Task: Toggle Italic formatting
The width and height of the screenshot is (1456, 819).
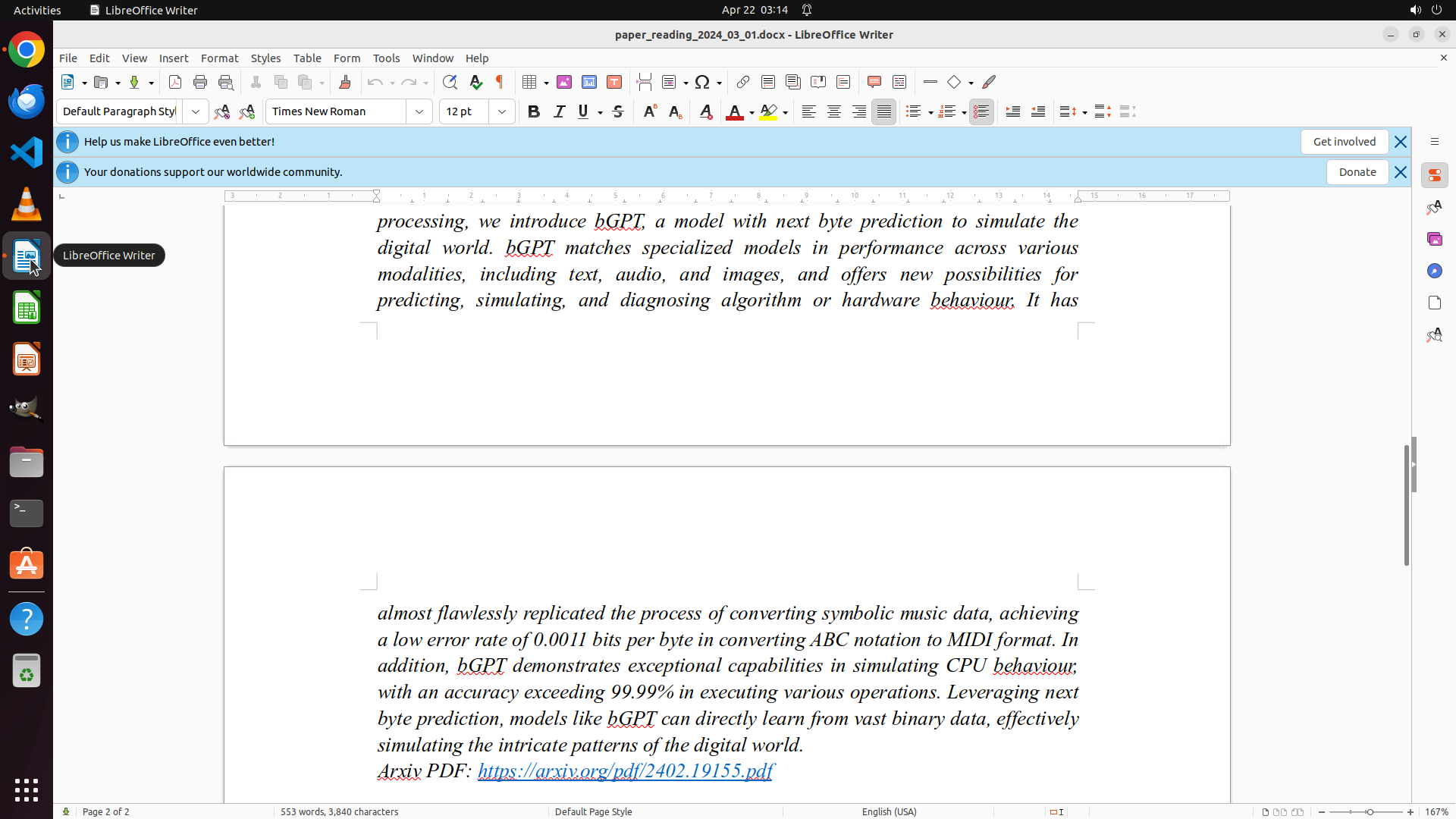Action: [560, 111]
